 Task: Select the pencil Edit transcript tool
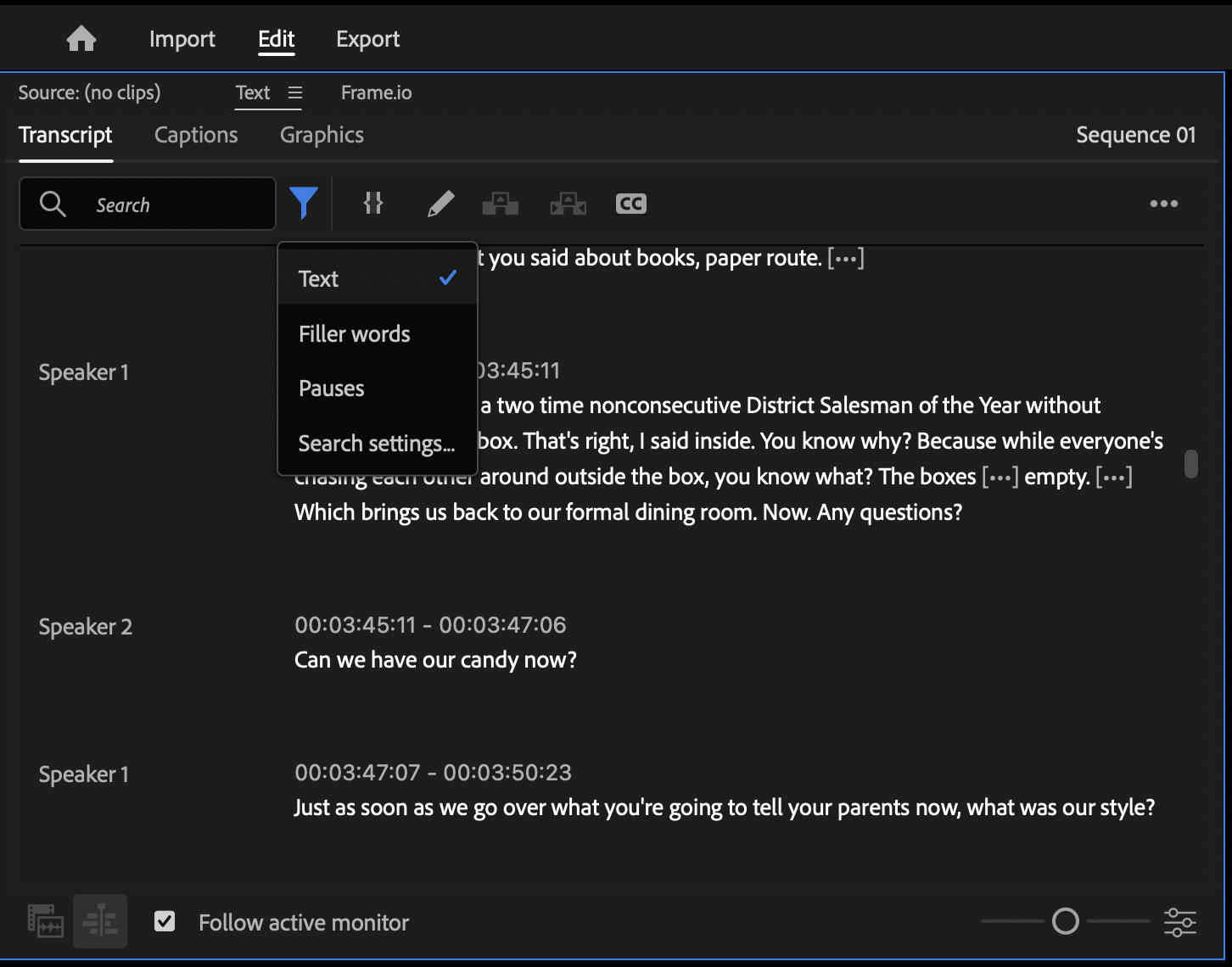[x=440, y=204]
